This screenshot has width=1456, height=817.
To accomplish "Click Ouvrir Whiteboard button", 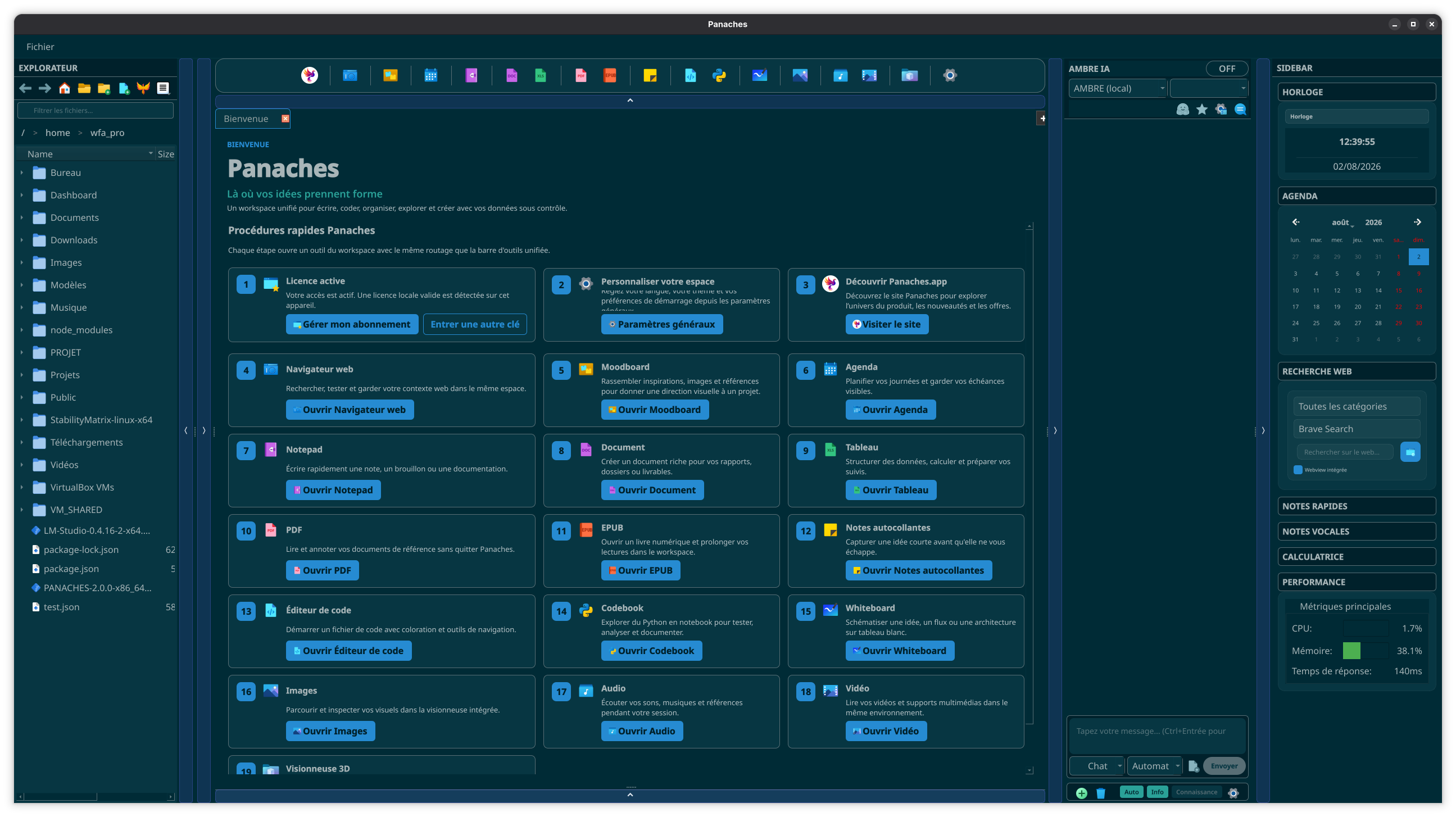I will tap(900, 651).
